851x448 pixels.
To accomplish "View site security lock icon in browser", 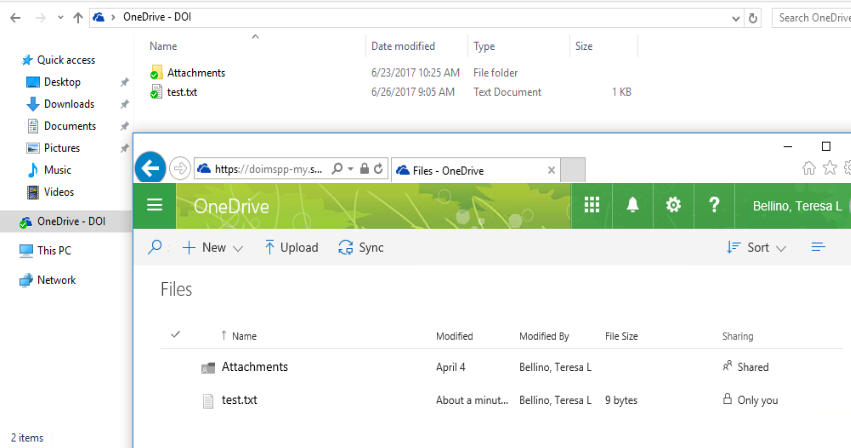I will click(x=365, y=169).
